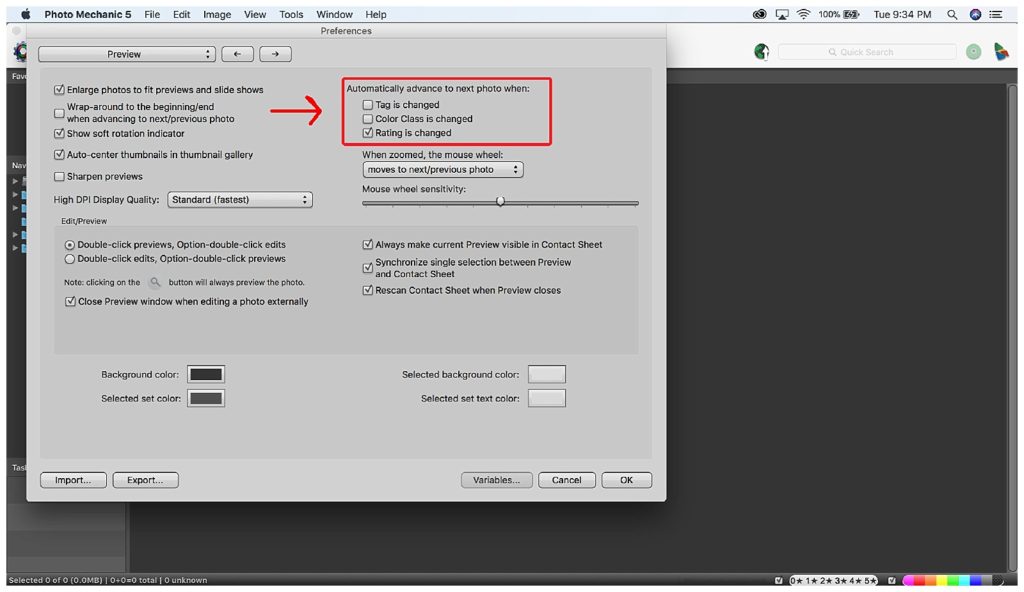Open the Apple menu
The width and height of the screenshot is (1024, 592).
point(25,14)
